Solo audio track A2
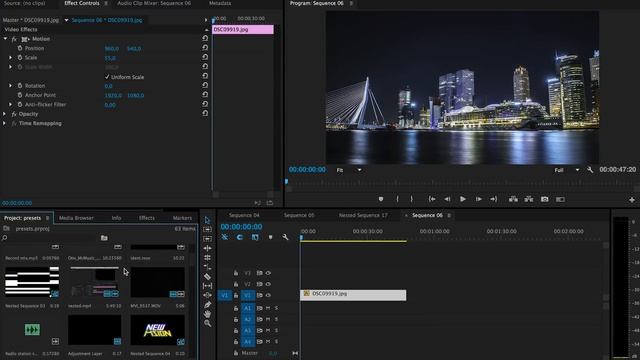This screenshot has height=360, width=640. coord(276,319)
